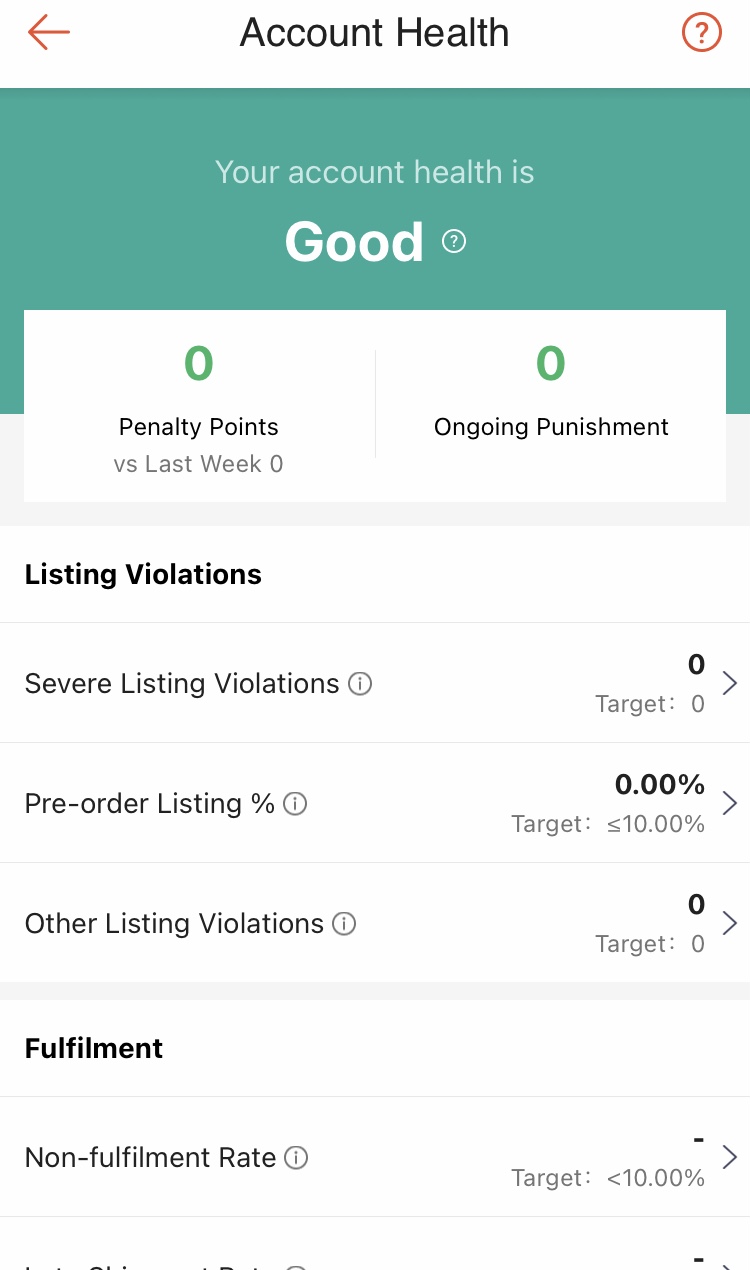Tap info icon next to Pre-order Listing %
This screenshot has width=750, height=1270.
coord(295,804)
